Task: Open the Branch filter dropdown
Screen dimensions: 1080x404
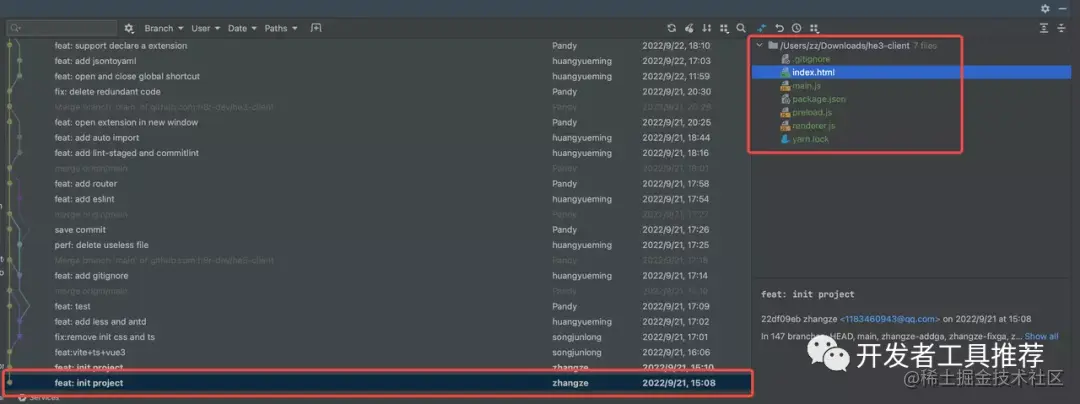Action: (164, 28)
